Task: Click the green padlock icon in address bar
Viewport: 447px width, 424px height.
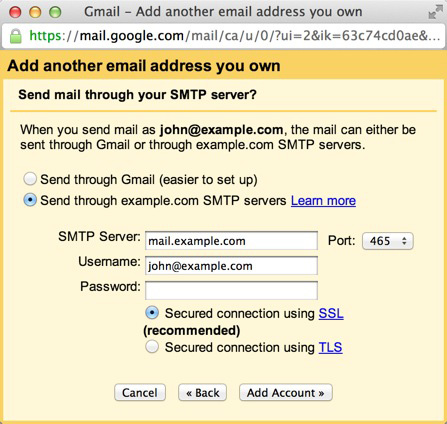Action: pos(15,36)
